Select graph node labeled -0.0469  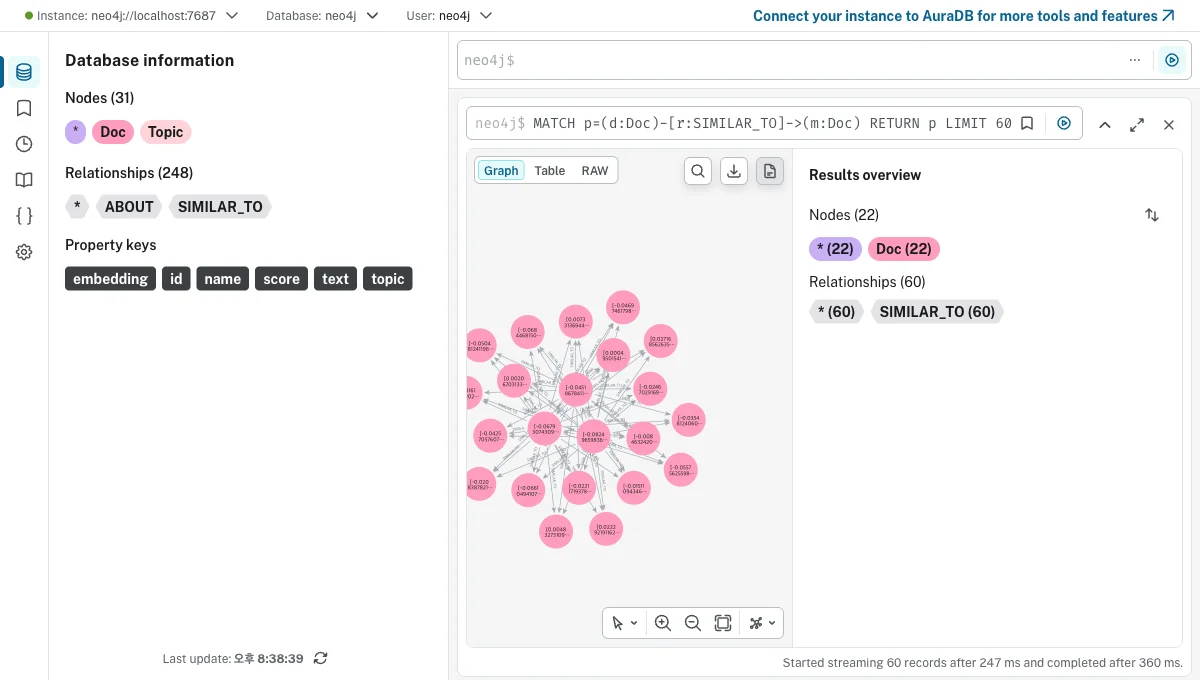[622, 307]
